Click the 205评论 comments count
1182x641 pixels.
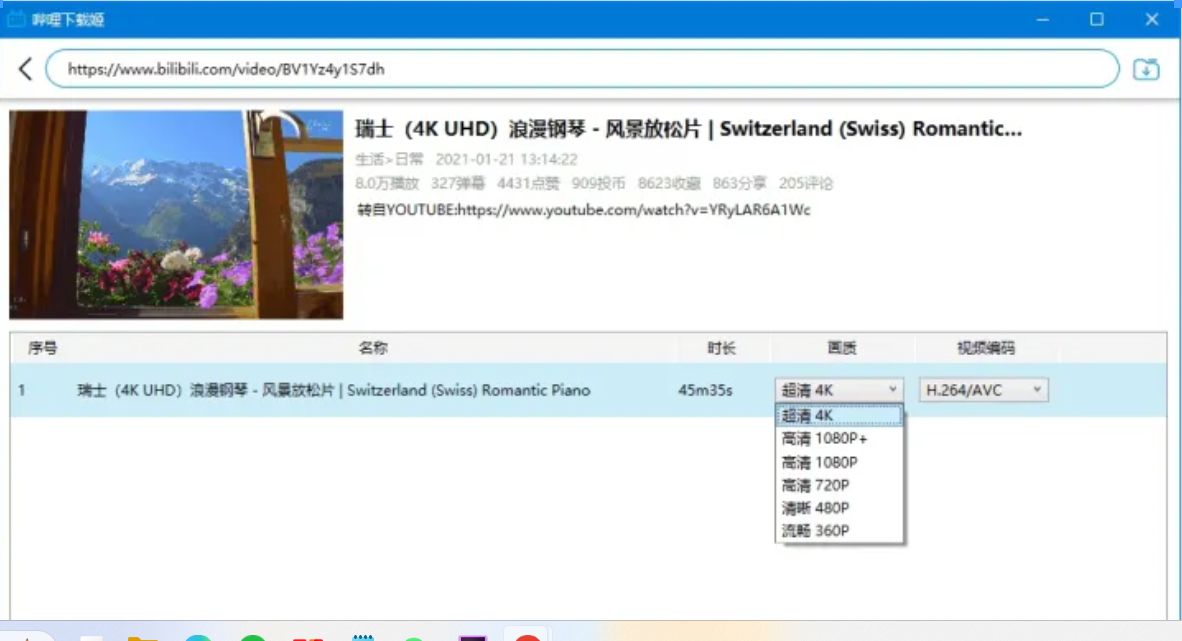click(x=806, y=183)
